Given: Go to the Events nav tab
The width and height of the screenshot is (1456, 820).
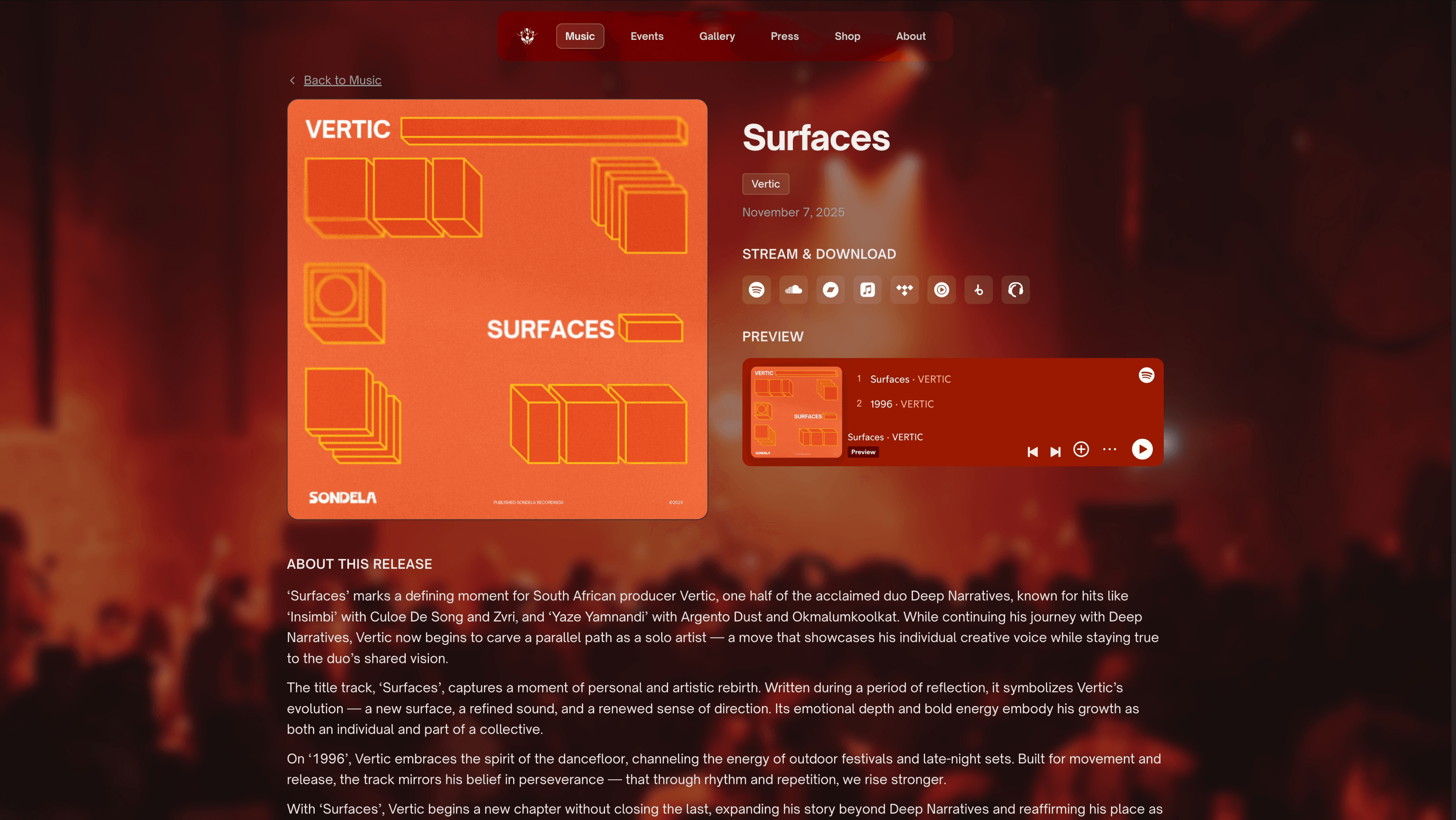Looking at the screenshot, I should coord(647,36).
